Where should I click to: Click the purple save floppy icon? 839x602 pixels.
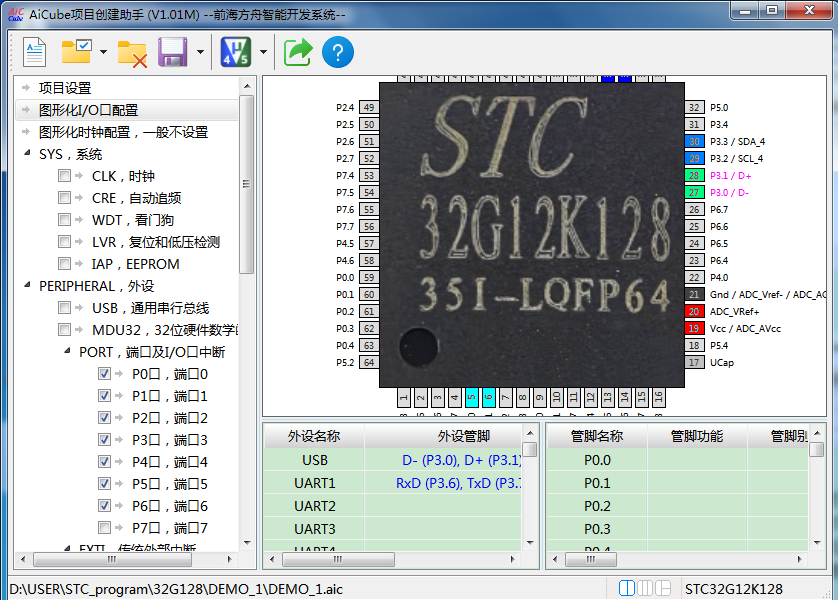click(172, 52)
